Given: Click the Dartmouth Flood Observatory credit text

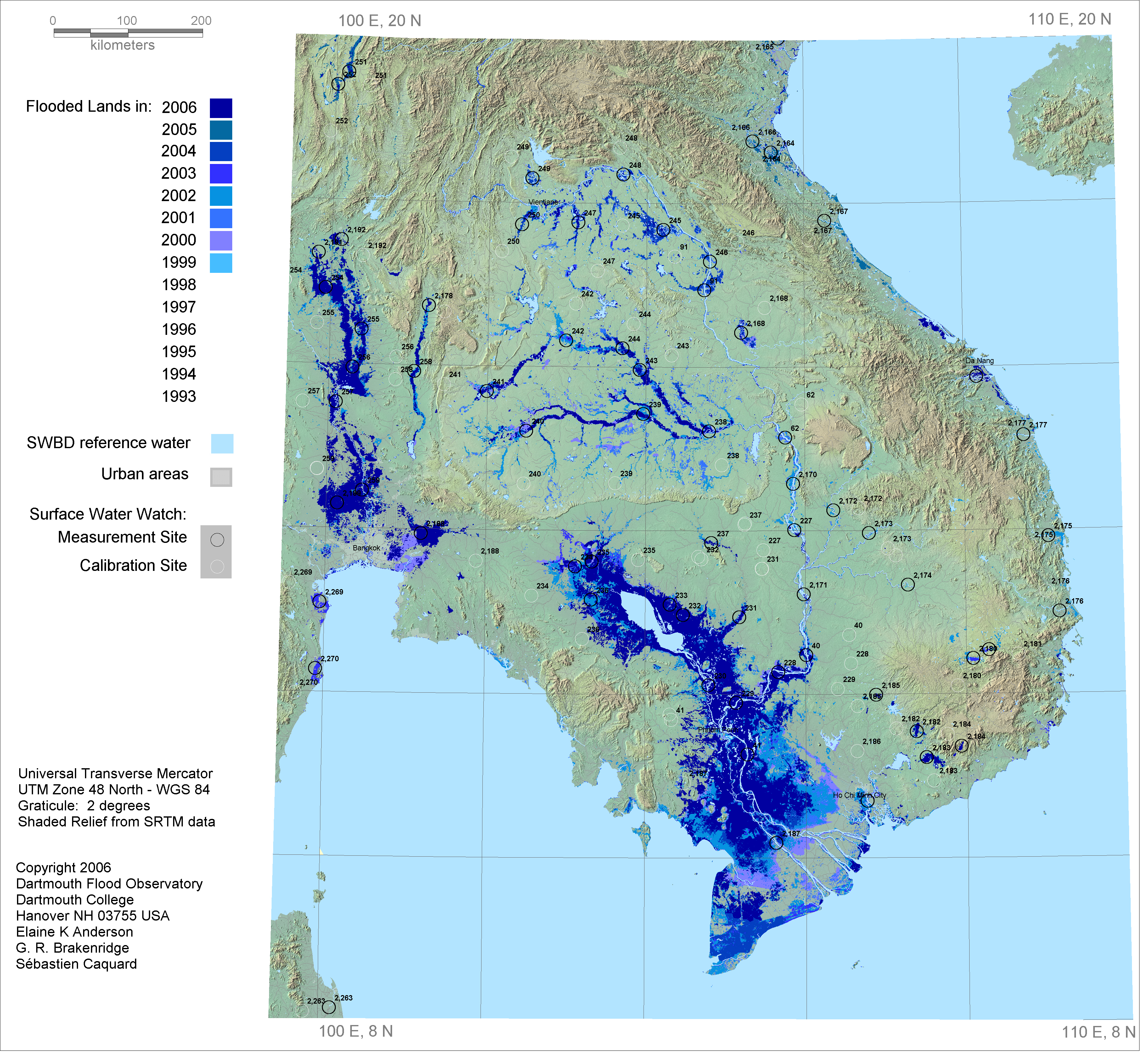Looking at the screenshot, I should 109,884.
